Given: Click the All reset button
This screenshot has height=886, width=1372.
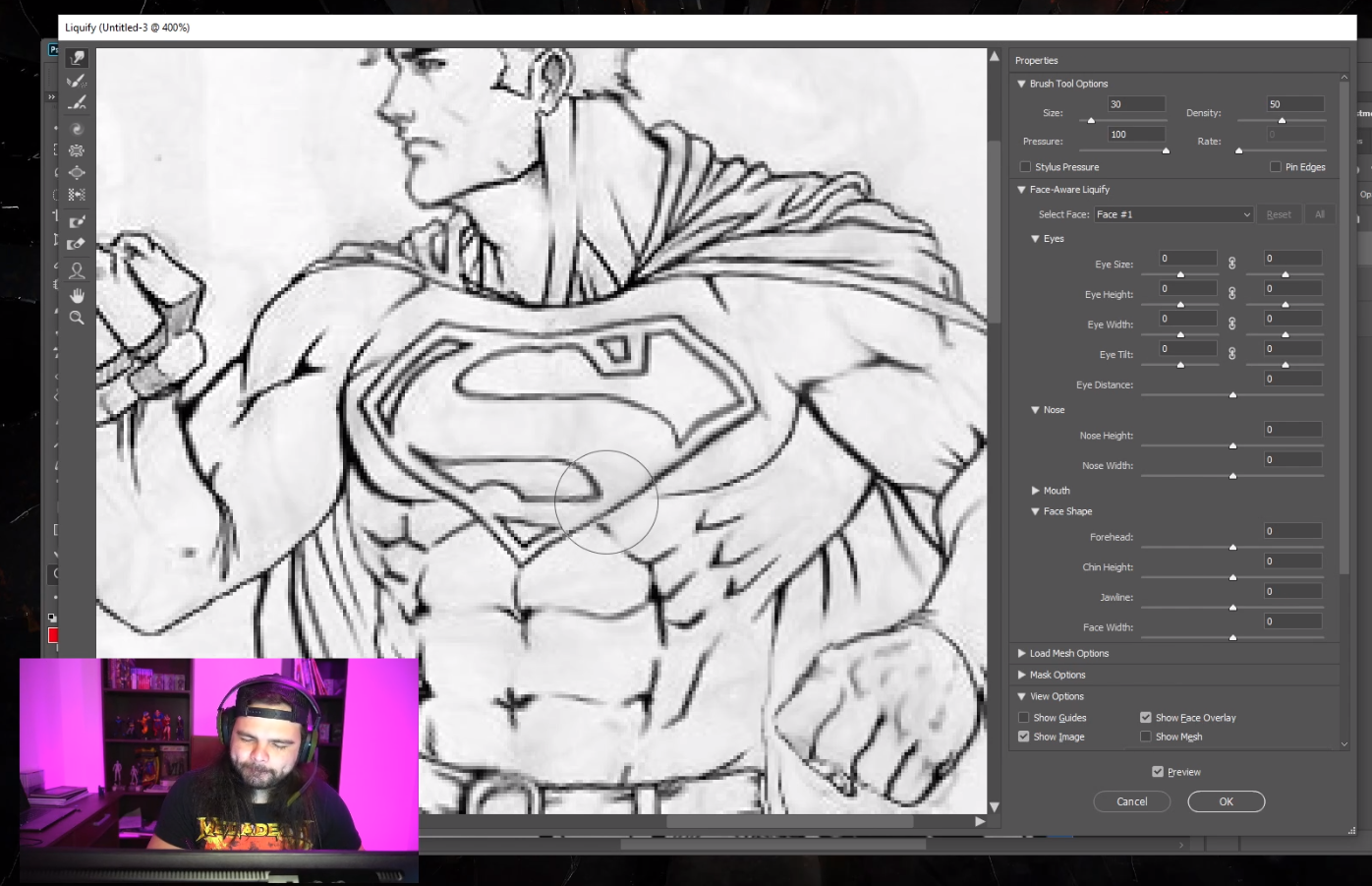Looking at the screenshot, I should point(1319,214).
